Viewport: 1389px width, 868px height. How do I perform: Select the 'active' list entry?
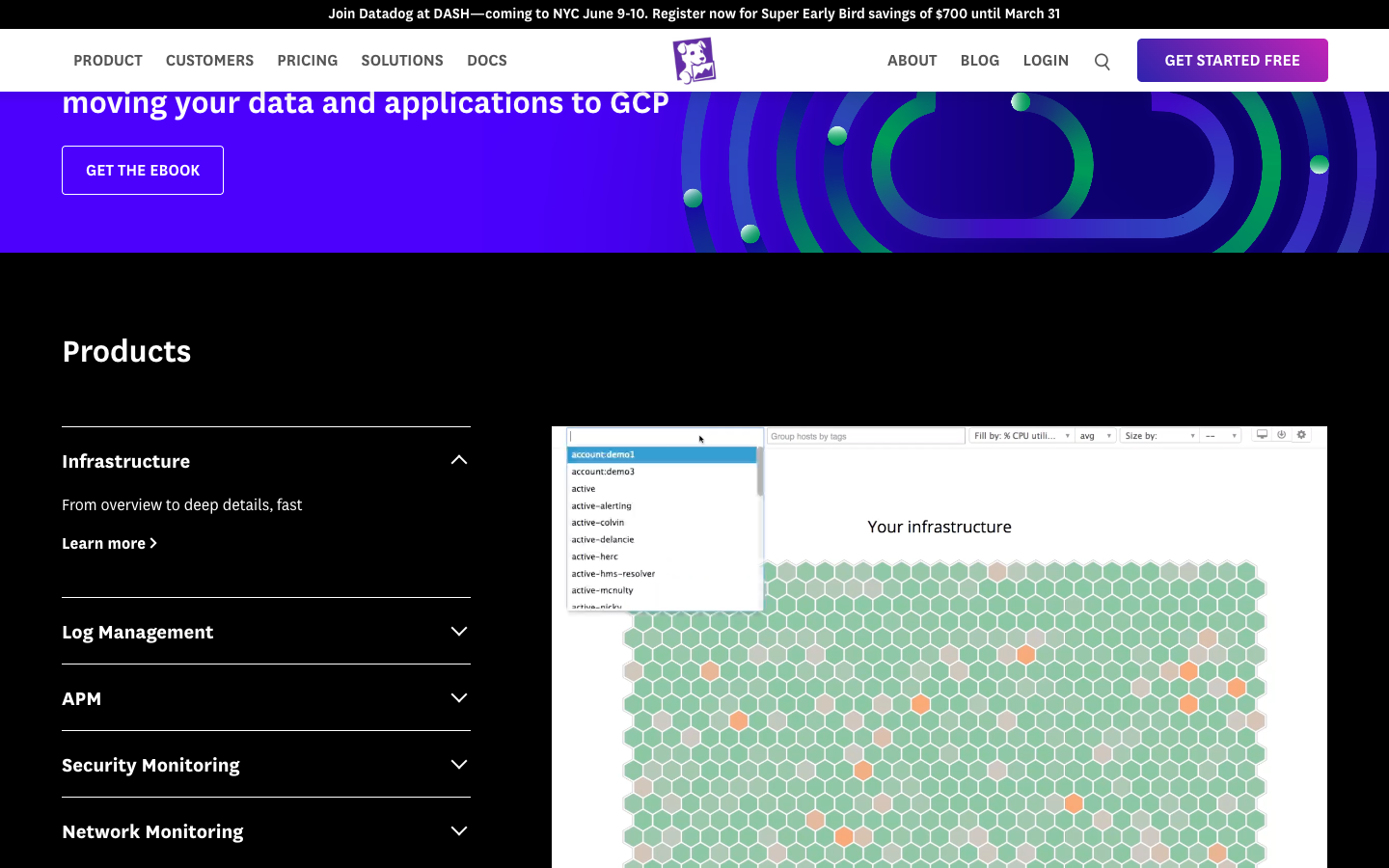[662, 489]
